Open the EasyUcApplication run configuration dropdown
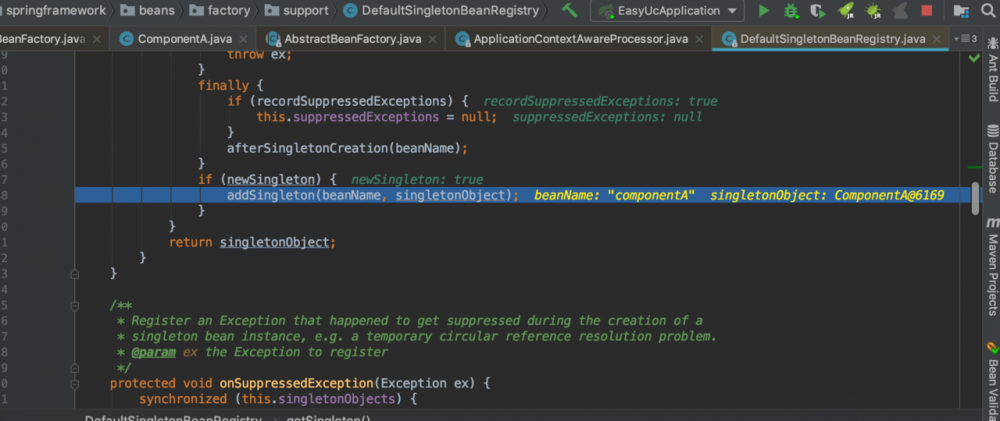Image resolution: width=1000 pixels, height=421 pixels. (666, 11)
